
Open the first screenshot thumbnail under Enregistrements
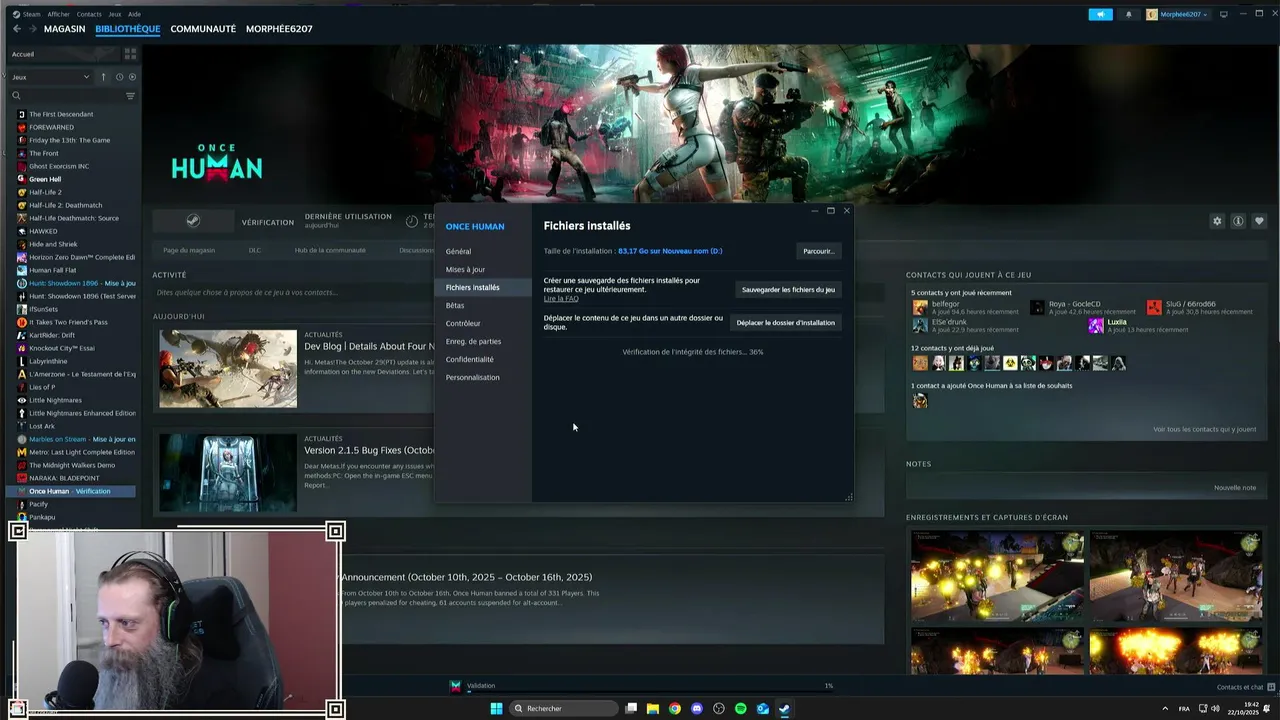pyautogui.click(x=997, y=576)
